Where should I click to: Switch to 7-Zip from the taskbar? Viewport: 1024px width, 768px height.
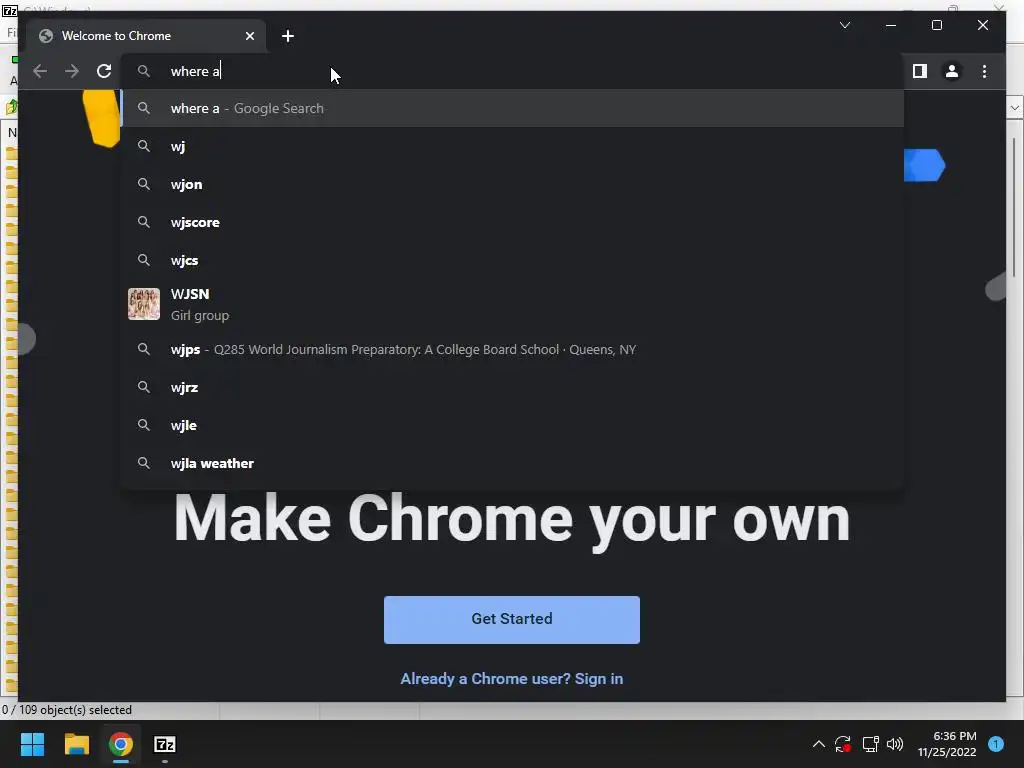(165, 744)
